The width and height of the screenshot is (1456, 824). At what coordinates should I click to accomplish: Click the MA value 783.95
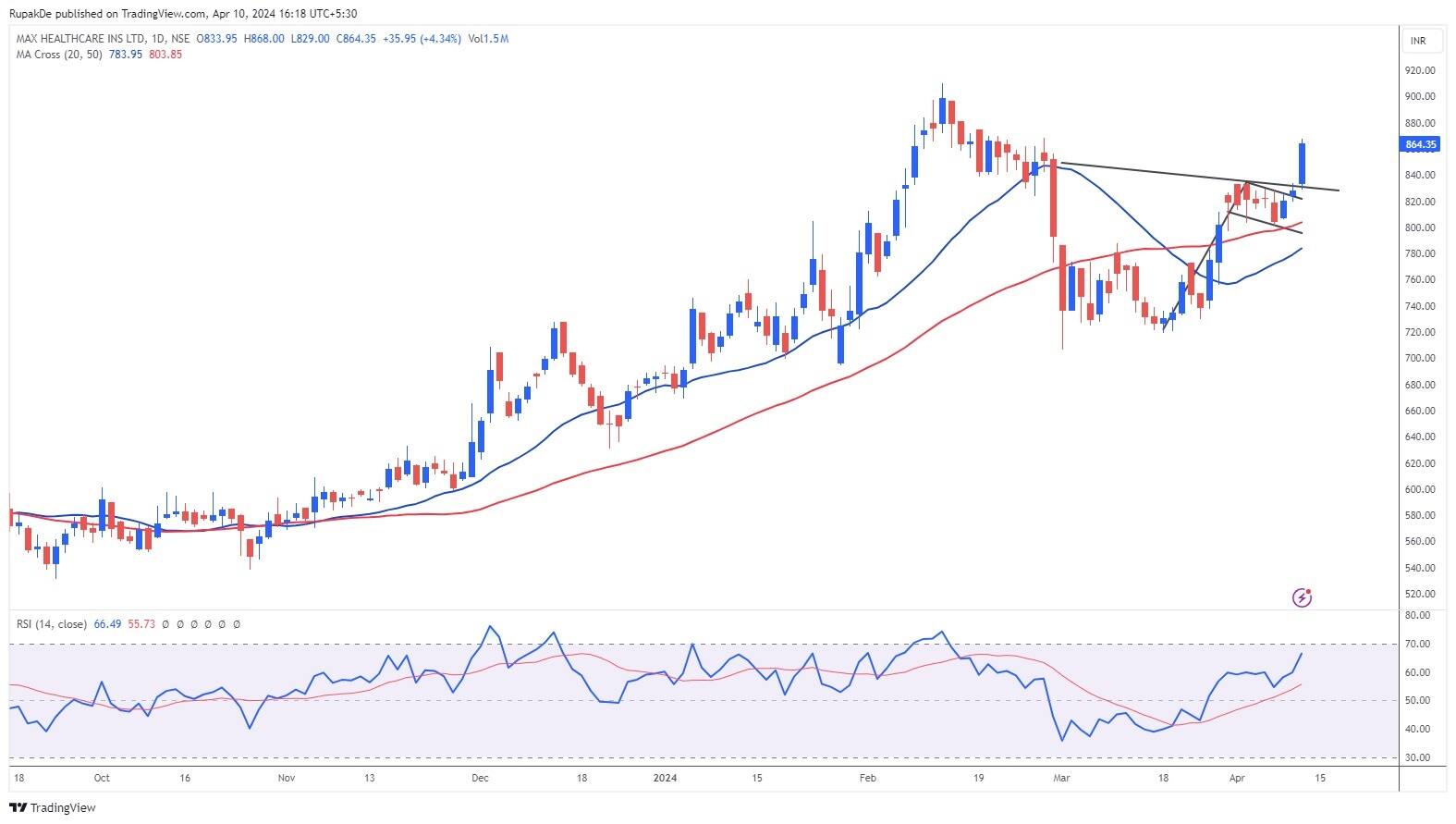[125, 55]
